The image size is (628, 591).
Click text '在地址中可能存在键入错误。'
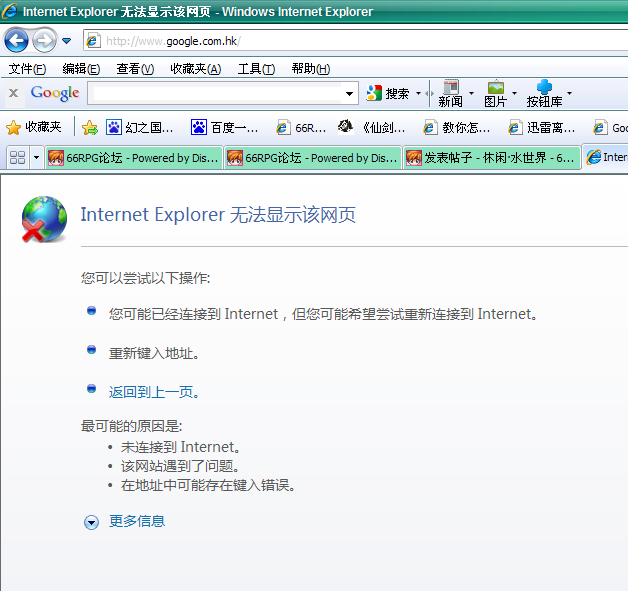click(x=208, y=485)
